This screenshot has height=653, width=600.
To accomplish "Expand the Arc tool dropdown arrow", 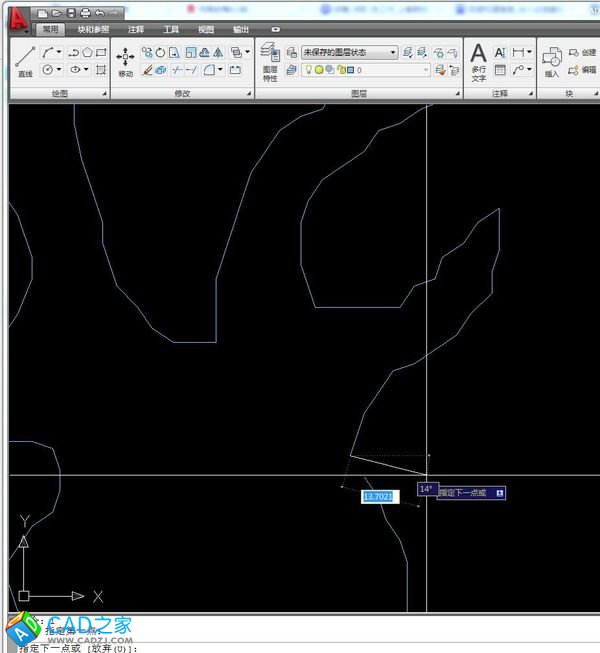I will click(x=59, y=52).
